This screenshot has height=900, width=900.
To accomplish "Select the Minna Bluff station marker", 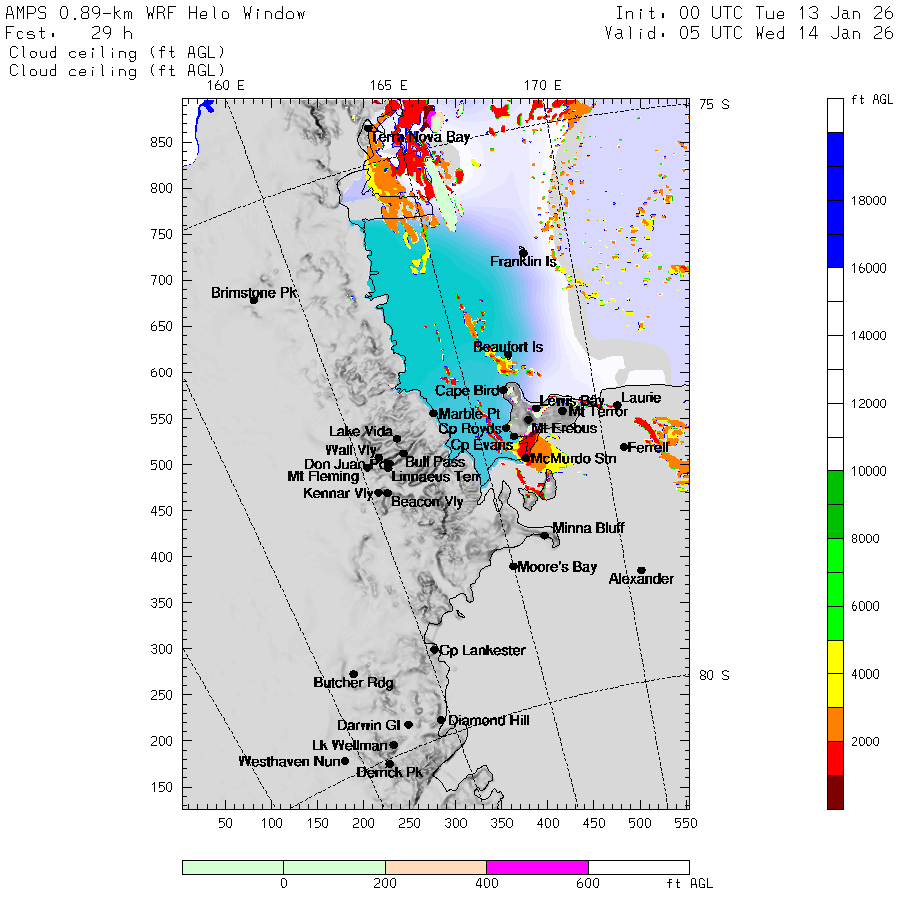I will coord(545,535).
